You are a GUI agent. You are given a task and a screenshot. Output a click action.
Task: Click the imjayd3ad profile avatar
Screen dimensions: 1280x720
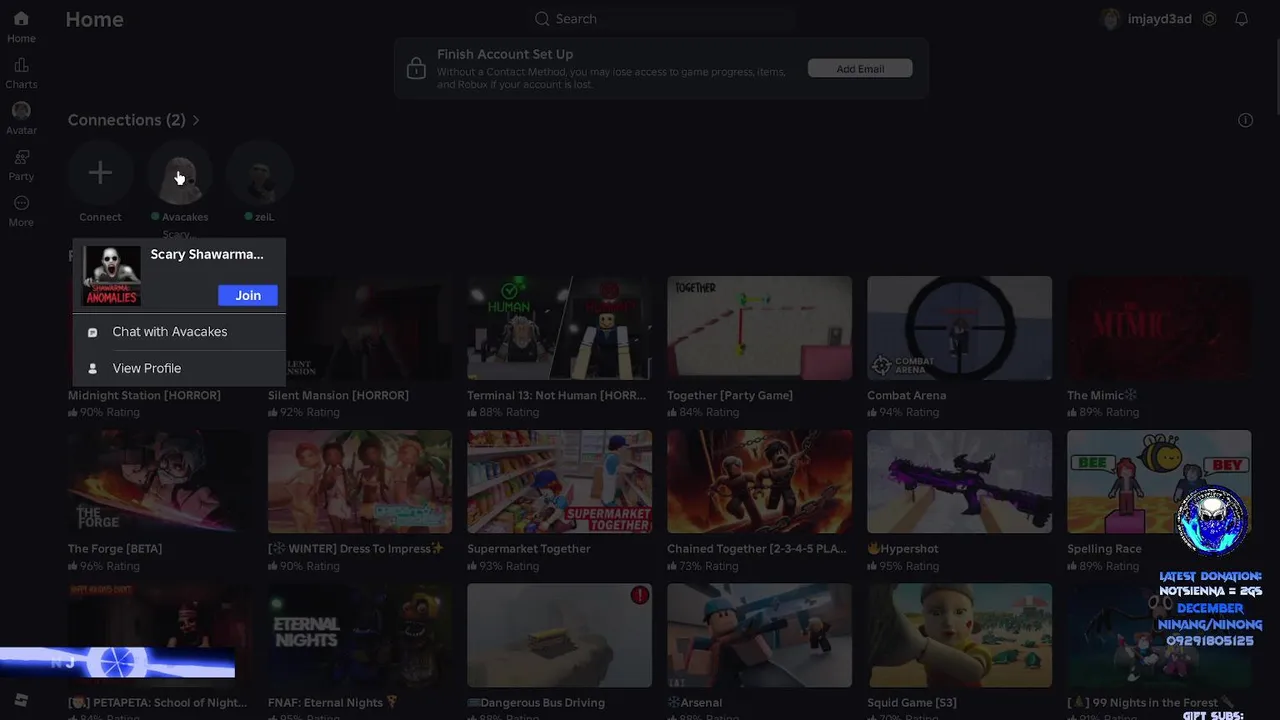pos(1109,19)
